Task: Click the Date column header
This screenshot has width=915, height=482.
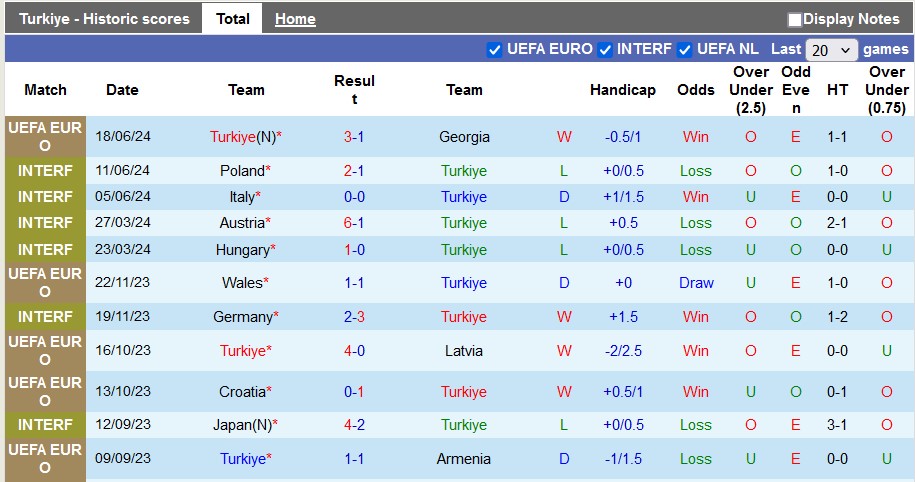Action: click(122, 90)
